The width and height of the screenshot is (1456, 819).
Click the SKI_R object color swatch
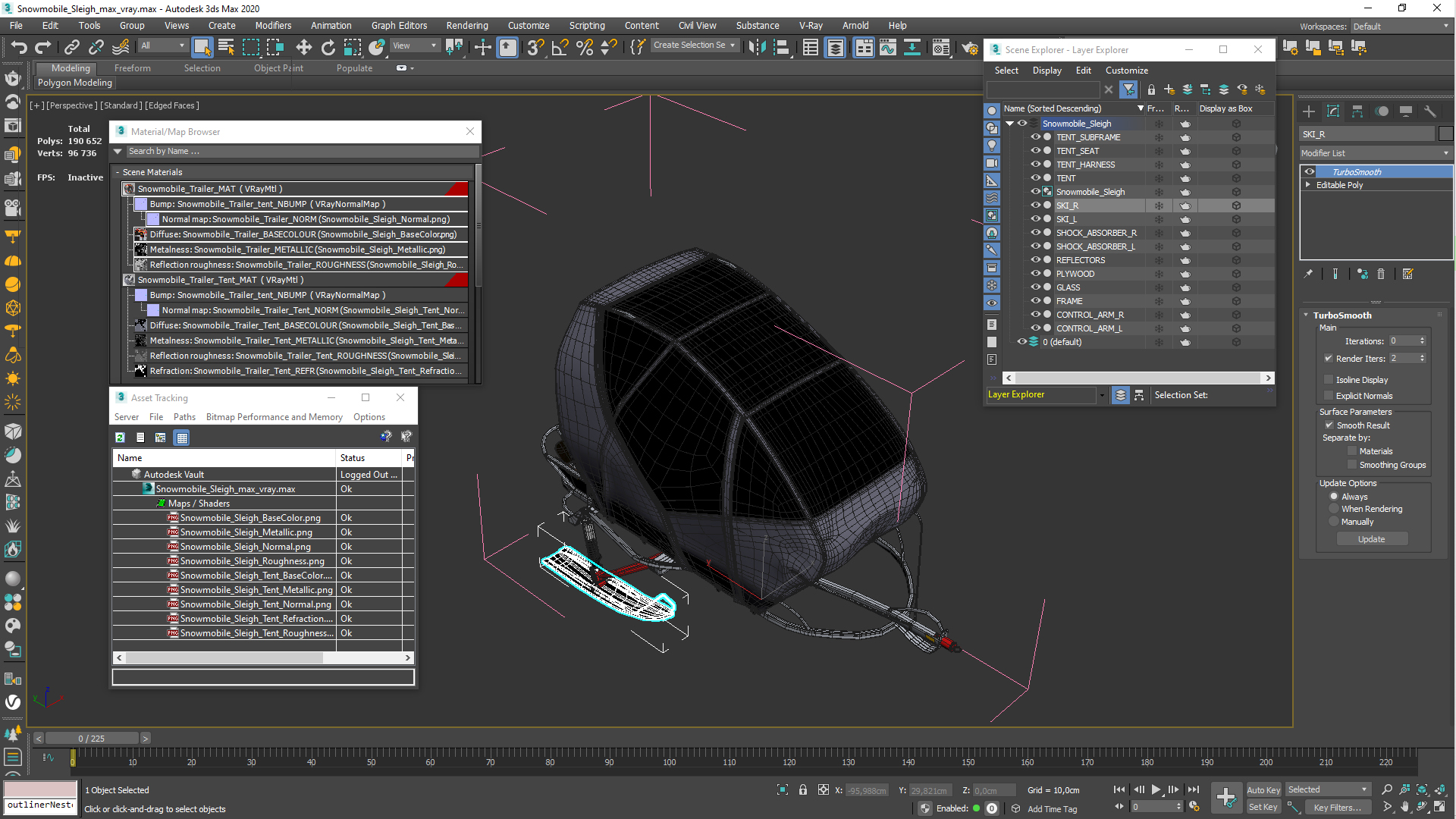(x=1445, y=134)
